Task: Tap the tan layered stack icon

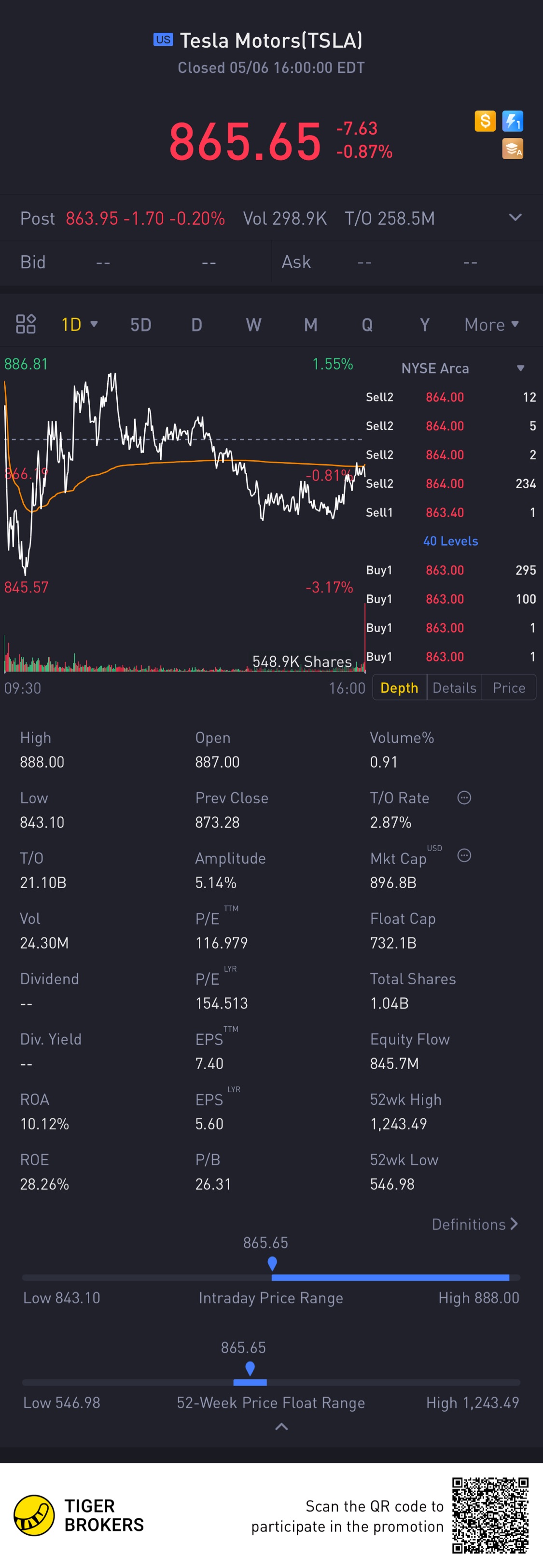Action: coord(513,149)
